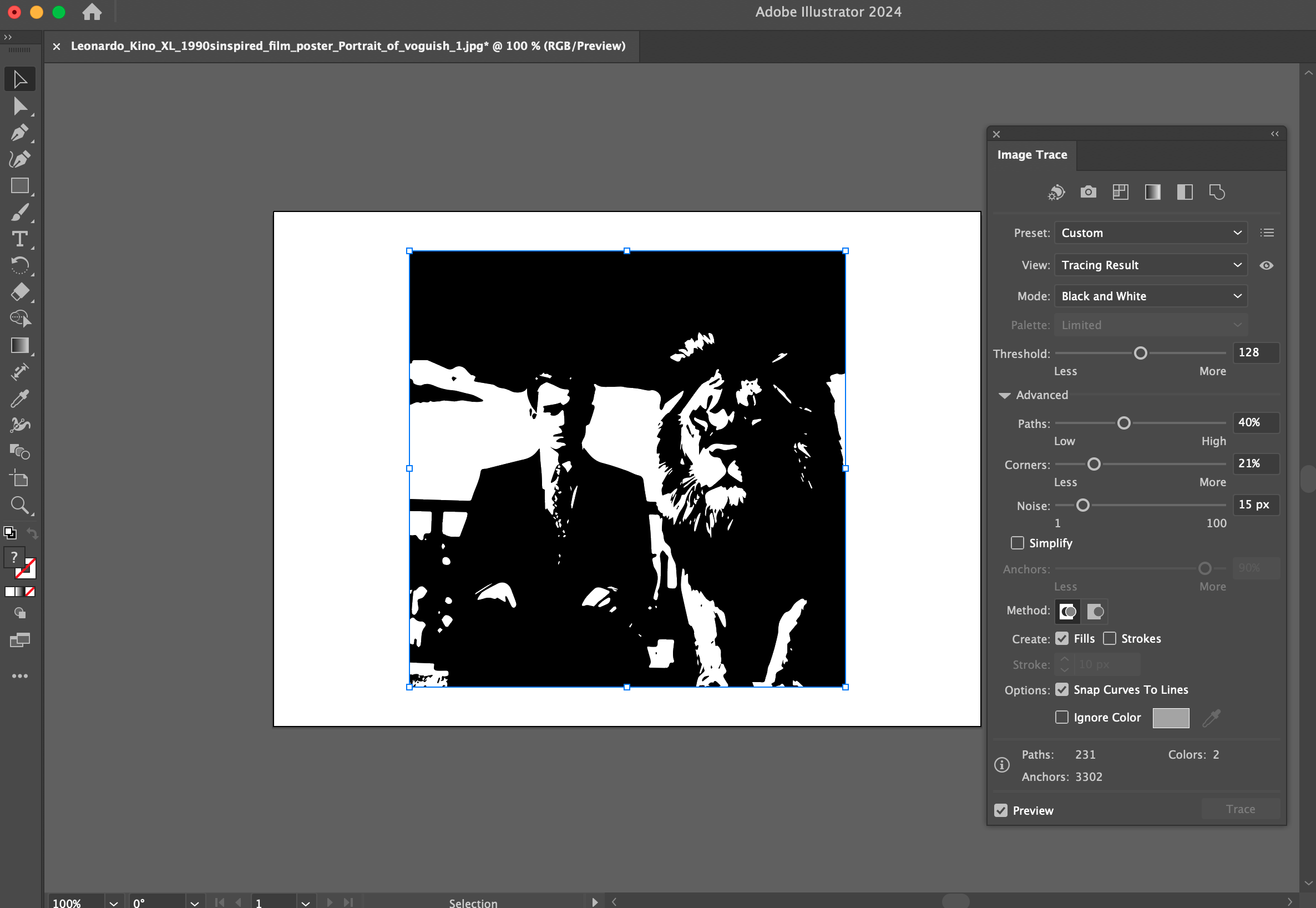This screenshot has height=908, width=1316.
Task: Select the Eraser tool
Action: pyautogui.click(x=19, y=292)
